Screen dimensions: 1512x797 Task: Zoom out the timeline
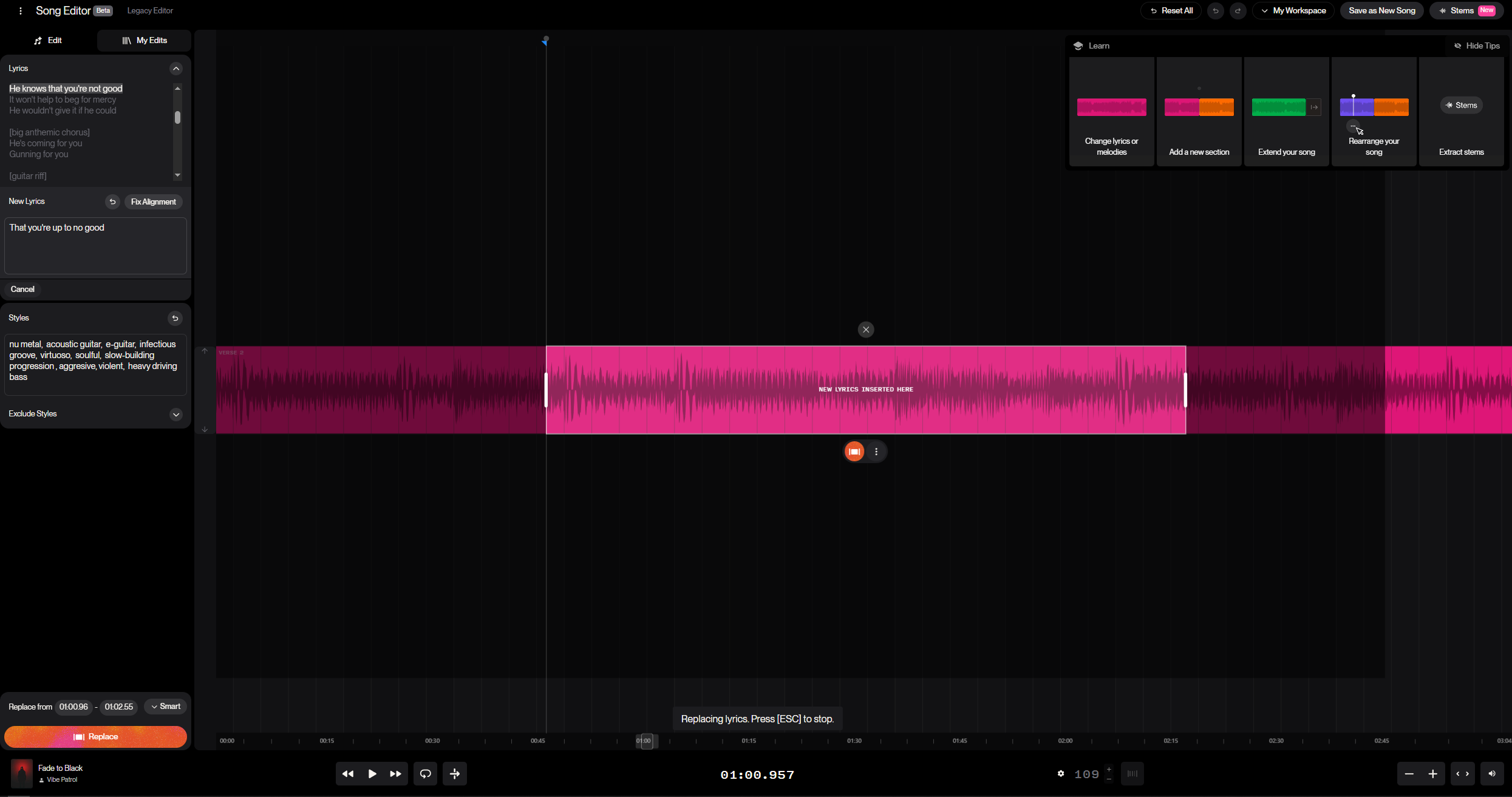pyautogui.click(x=1409, y=774)
